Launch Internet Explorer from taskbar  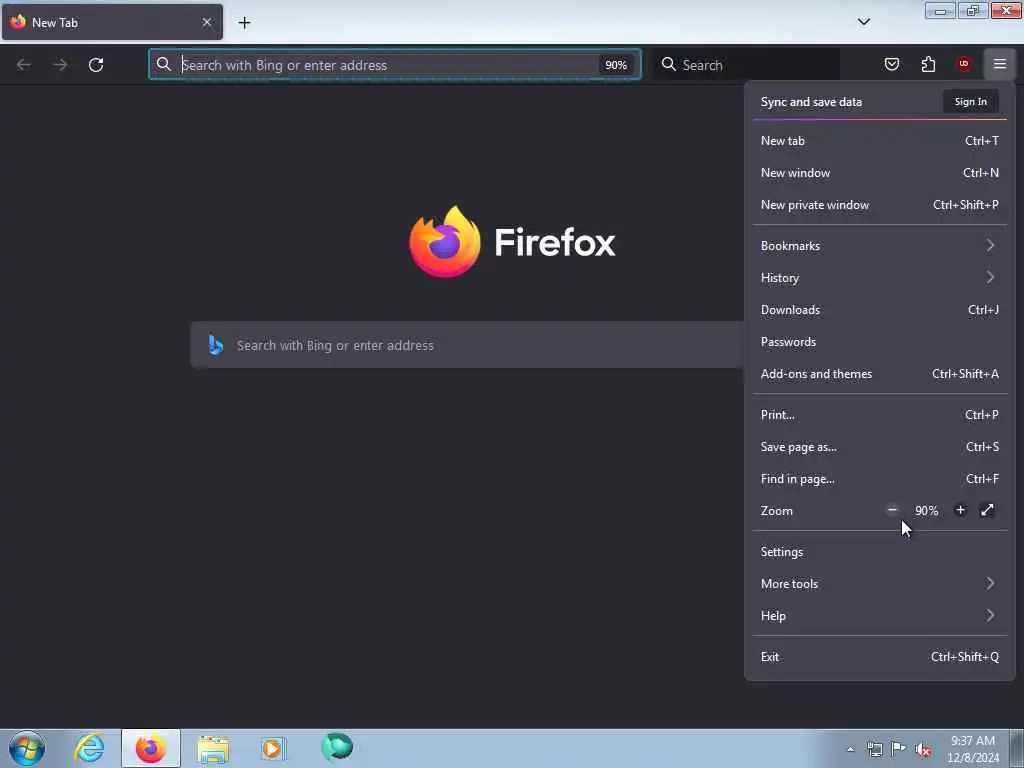point(89,748)
